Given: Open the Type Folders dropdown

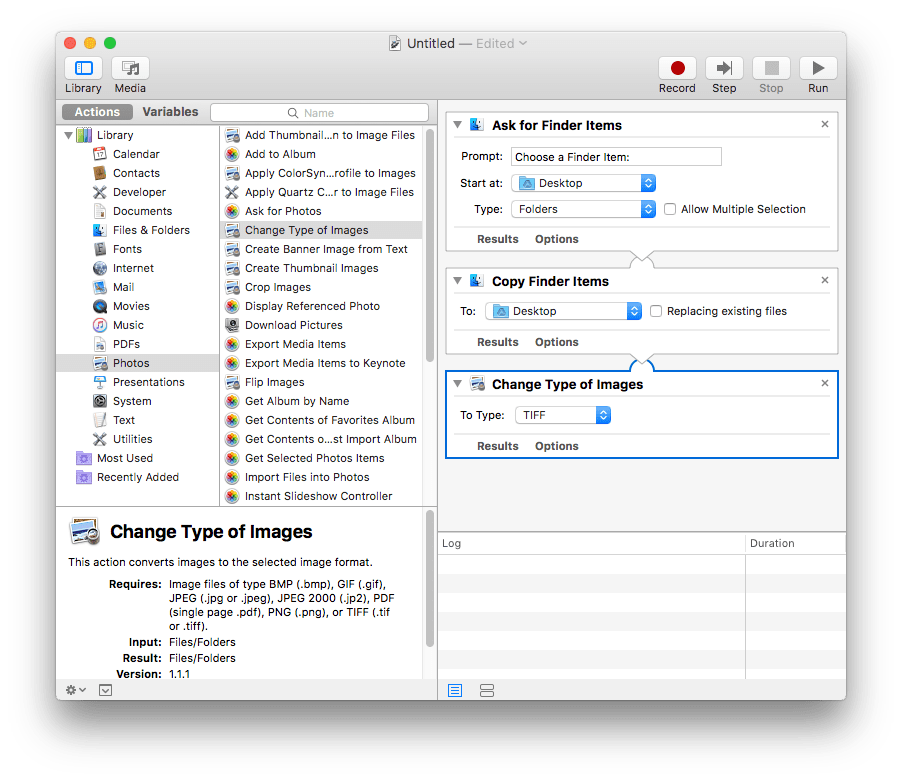Looking at the screenshot, I should [x=583, y=209].
